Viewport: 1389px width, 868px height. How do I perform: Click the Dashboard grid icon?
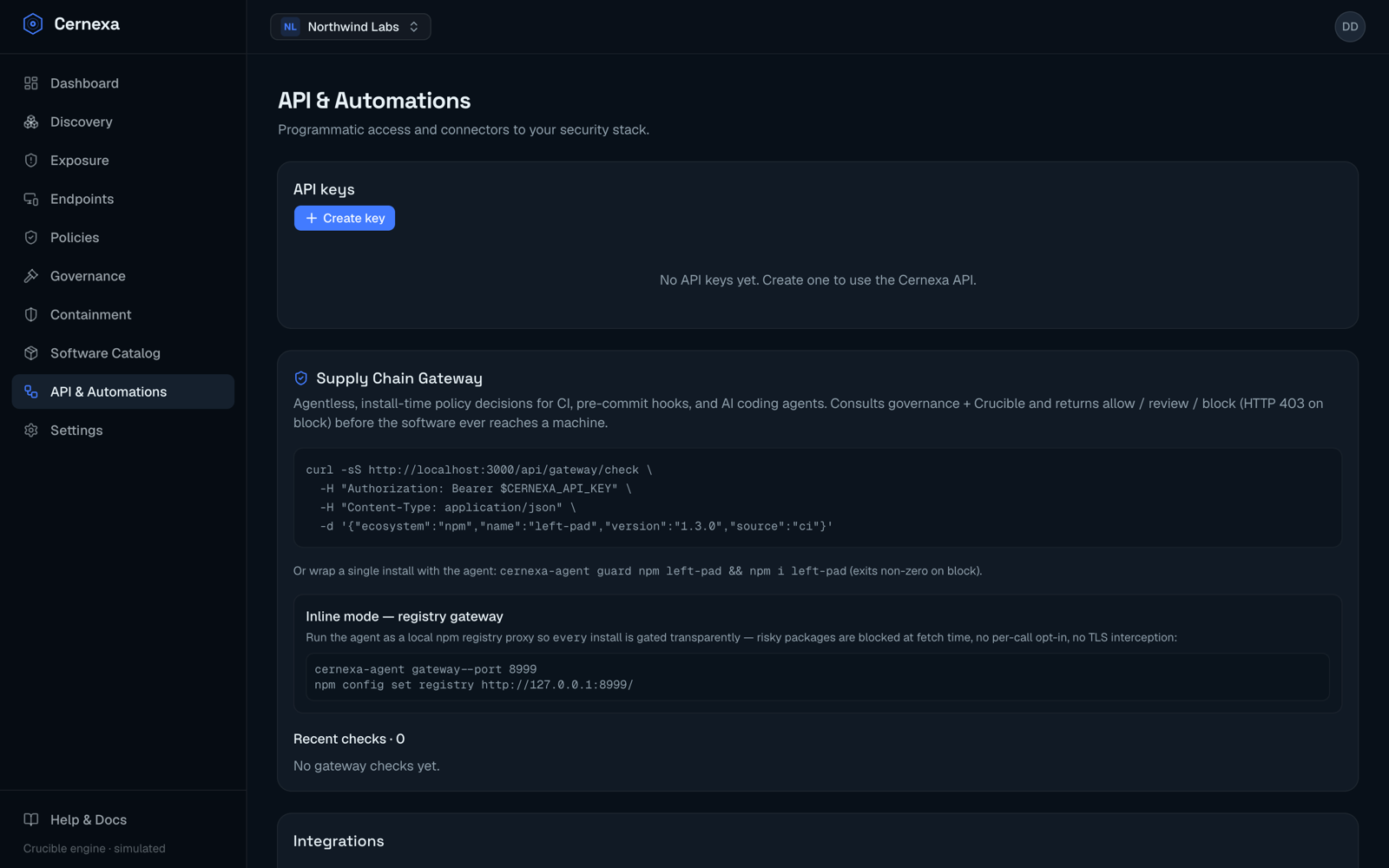tap(31, 83)
